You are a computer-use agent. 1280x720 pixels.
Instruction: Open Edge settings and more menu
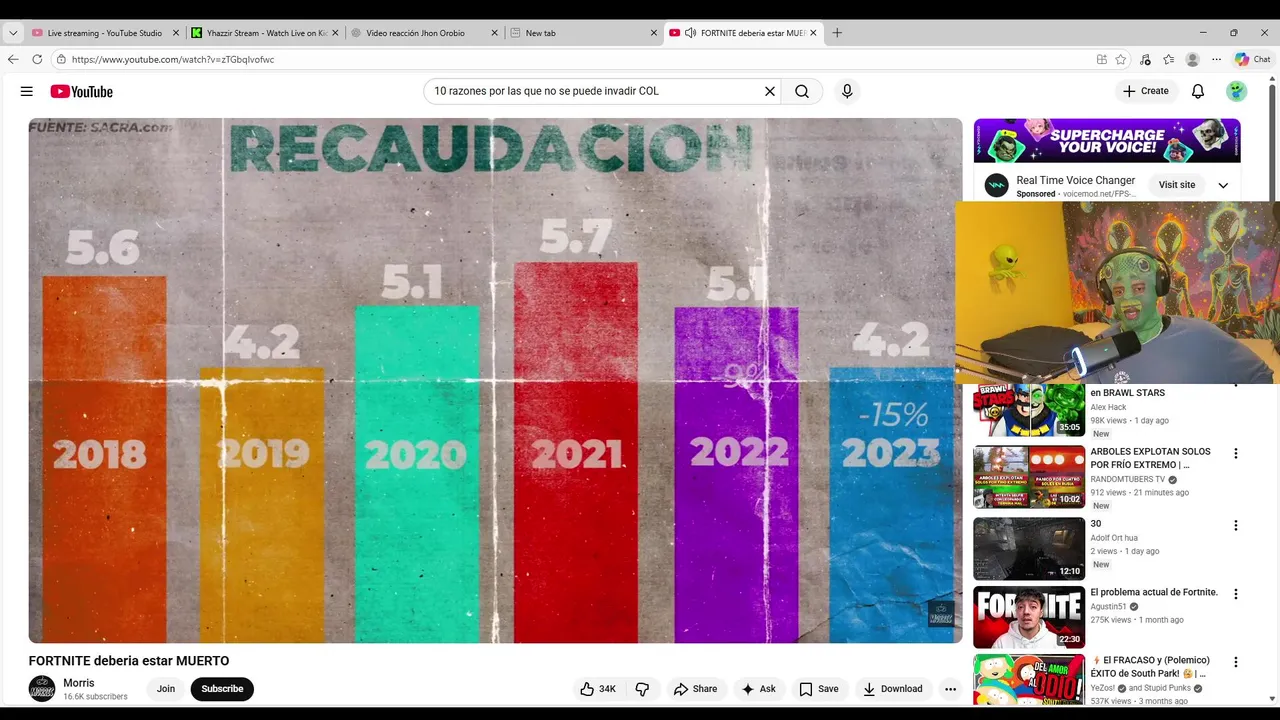[1217, 59]
